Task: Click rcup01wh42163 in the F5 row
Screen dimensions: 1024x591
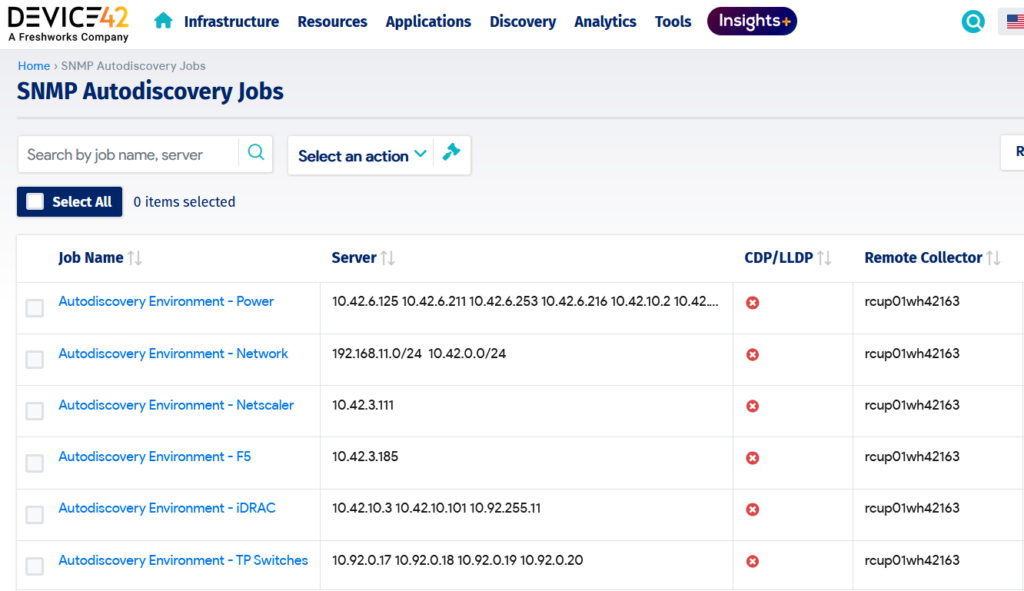Action: (x=912, y=456)
